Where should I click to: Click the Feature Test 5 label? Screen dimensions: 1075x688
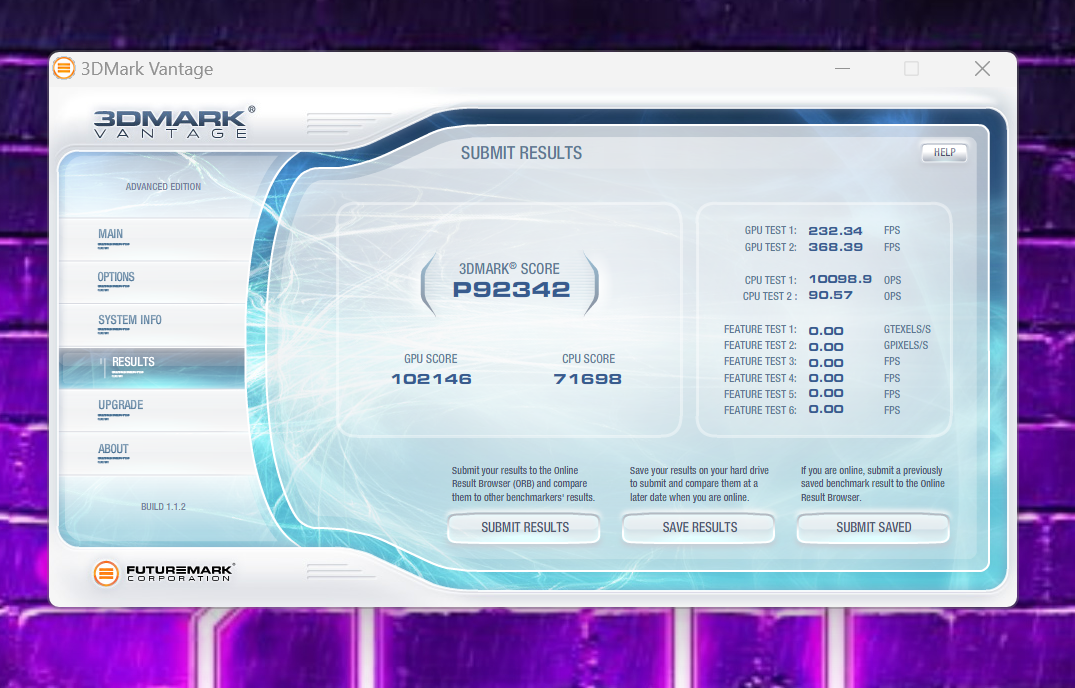tap(760, 394)
